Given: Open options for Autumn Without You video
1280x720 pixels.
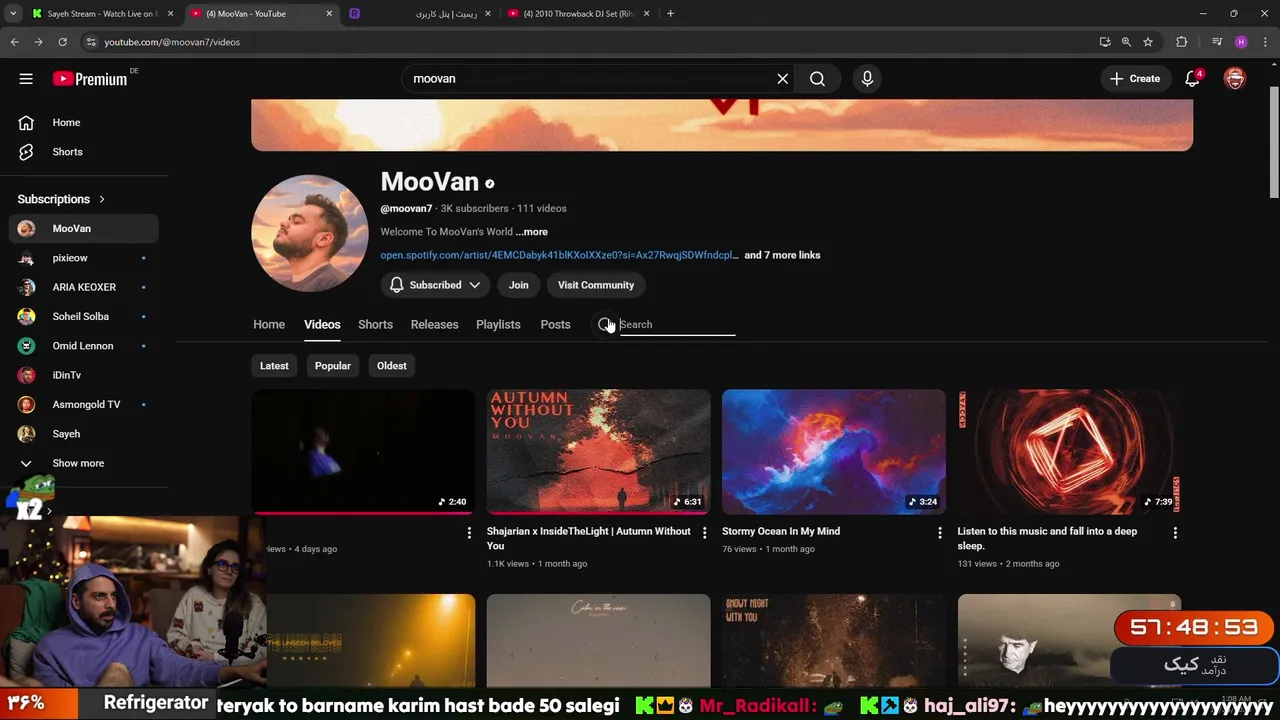Looking at the screenshot, I should (x=704, y=533).
